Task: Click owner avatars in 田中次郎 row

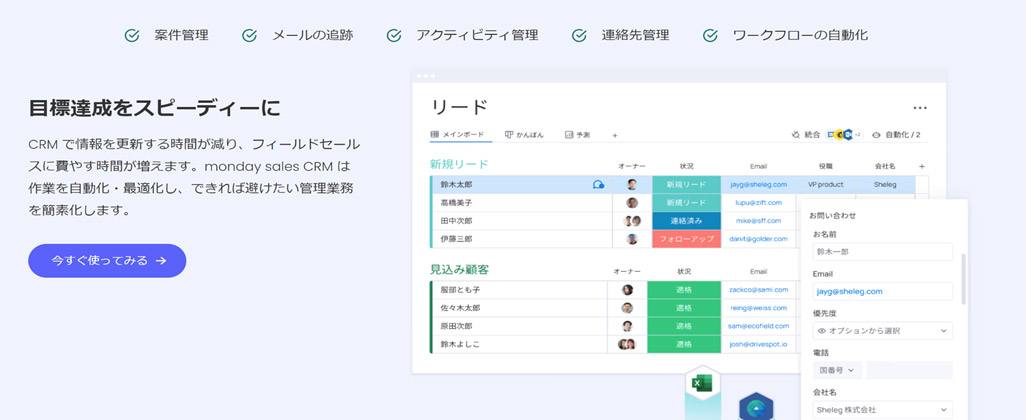Action: (631, 221)
